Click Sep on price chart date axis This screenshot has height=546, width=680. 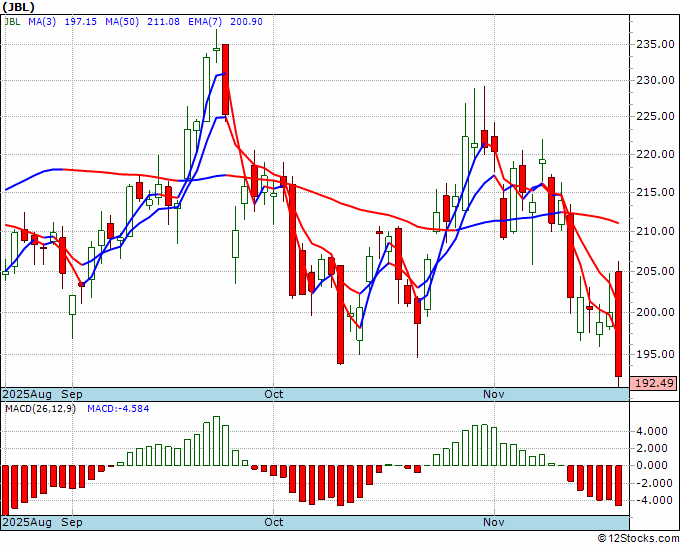click(x=72, y=394)
